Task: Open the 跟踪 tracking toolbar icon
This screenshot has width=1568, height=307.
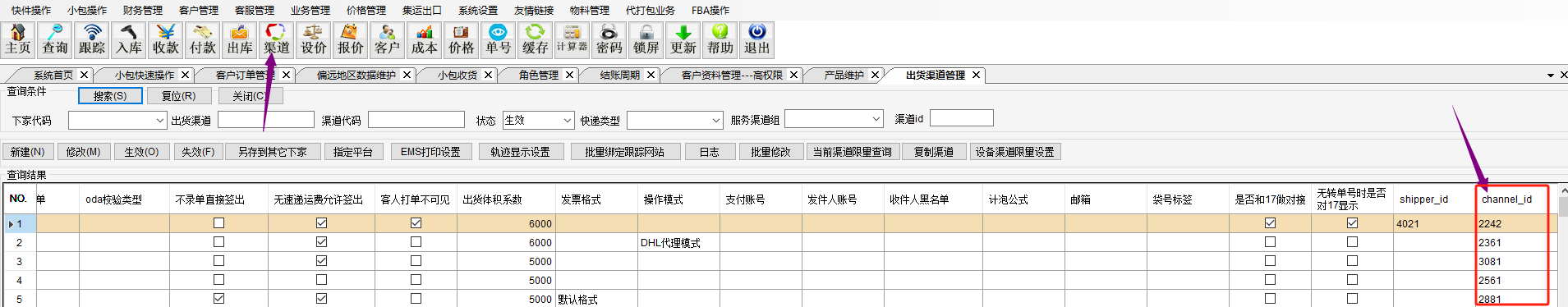Action: tap(92, 39)
